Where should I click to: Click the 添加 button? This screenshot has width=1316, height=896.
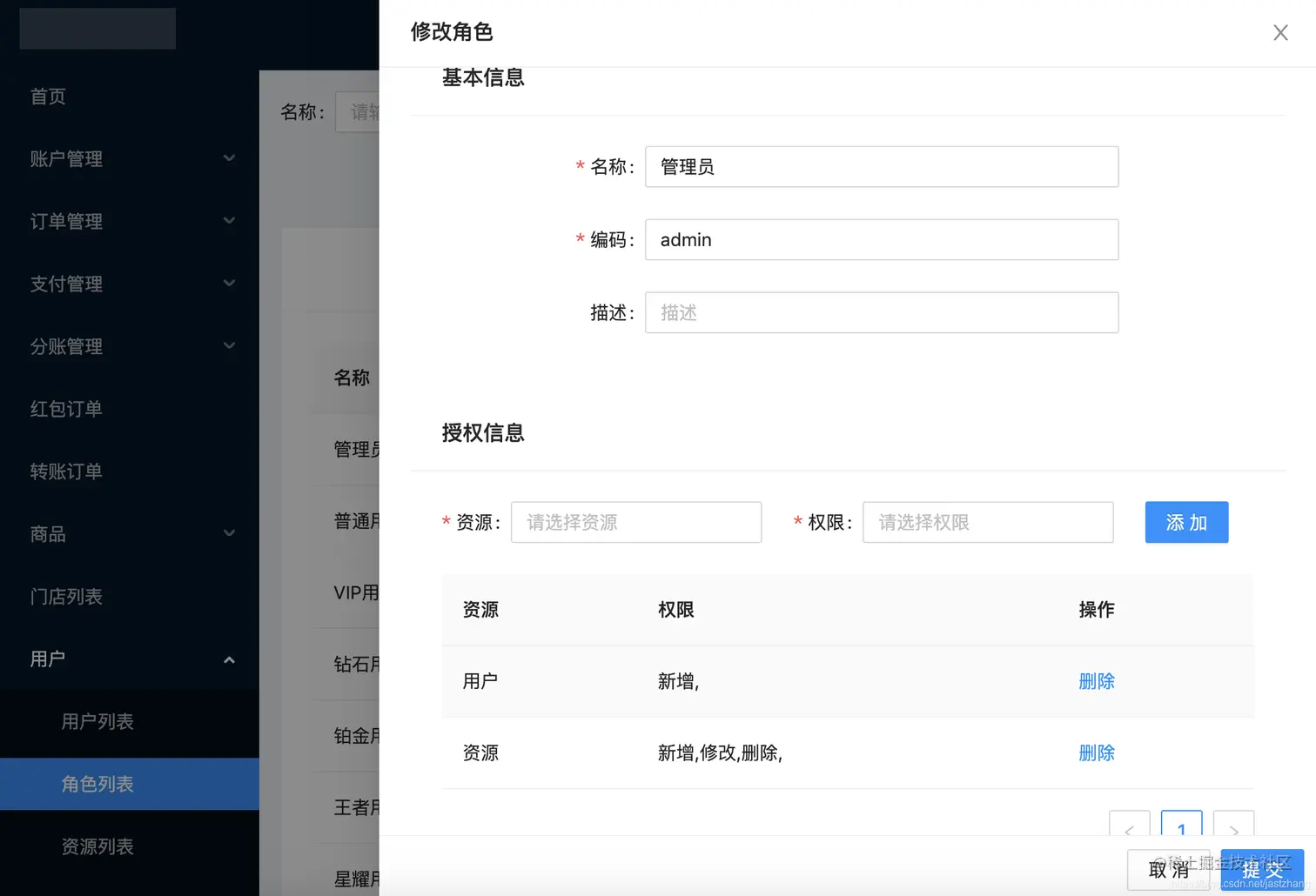(1186, 522)
